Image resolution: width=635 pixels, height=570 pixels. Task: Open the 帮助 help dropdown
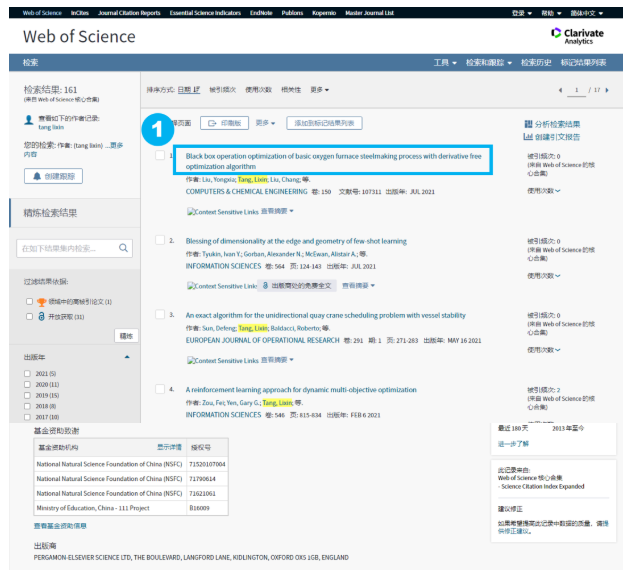pos(551,13)
